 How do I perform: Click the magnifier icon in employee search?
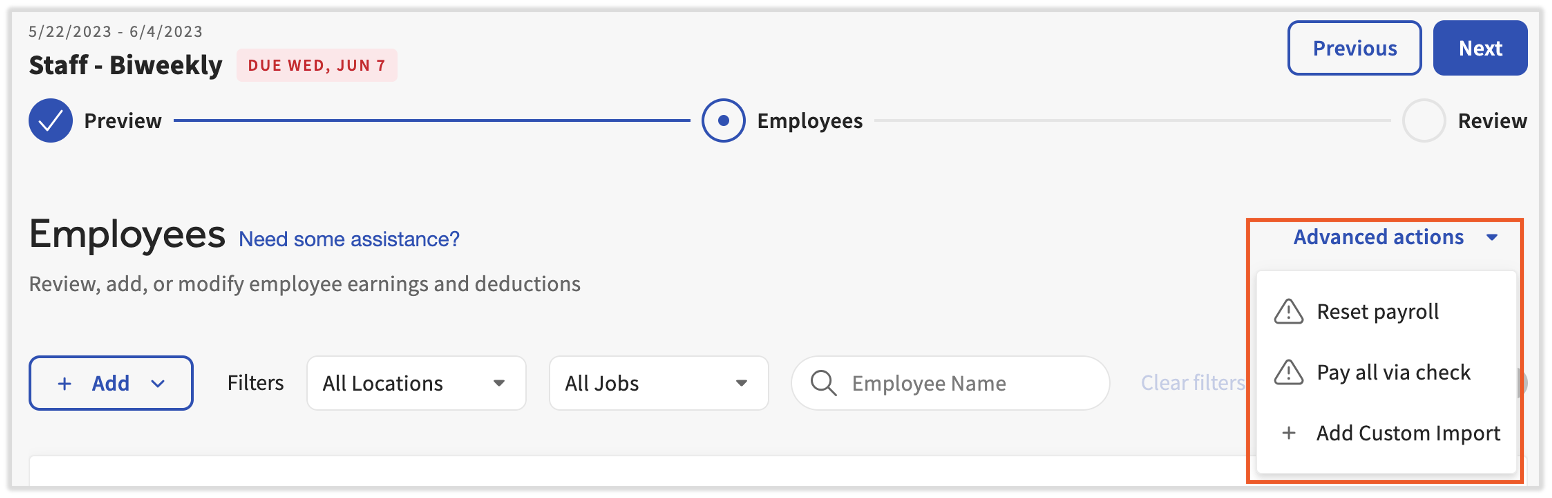[x=824, y=383]
